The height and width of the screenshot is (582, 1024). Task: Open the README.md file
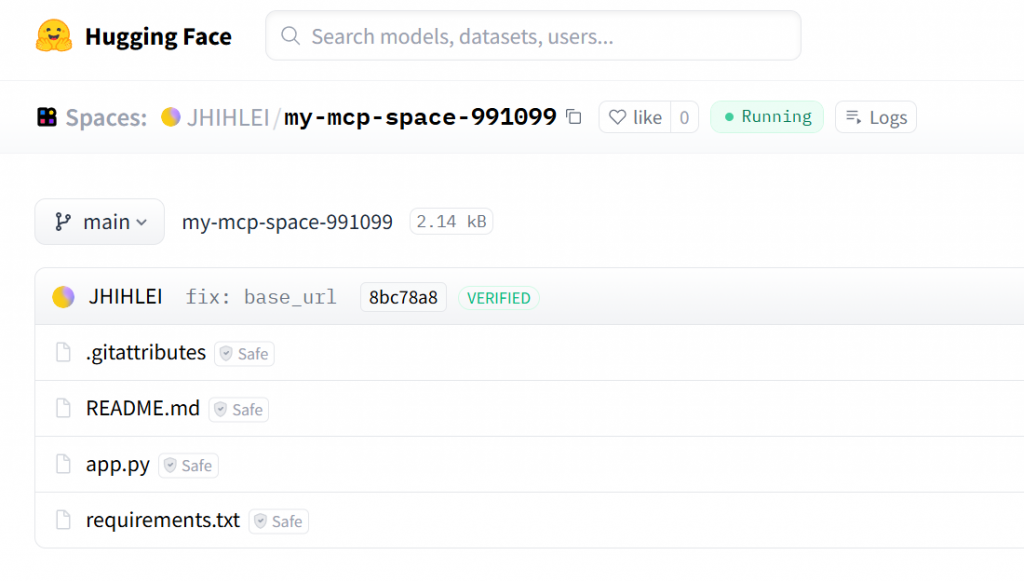pyautogui.click(x=143, y=408)
